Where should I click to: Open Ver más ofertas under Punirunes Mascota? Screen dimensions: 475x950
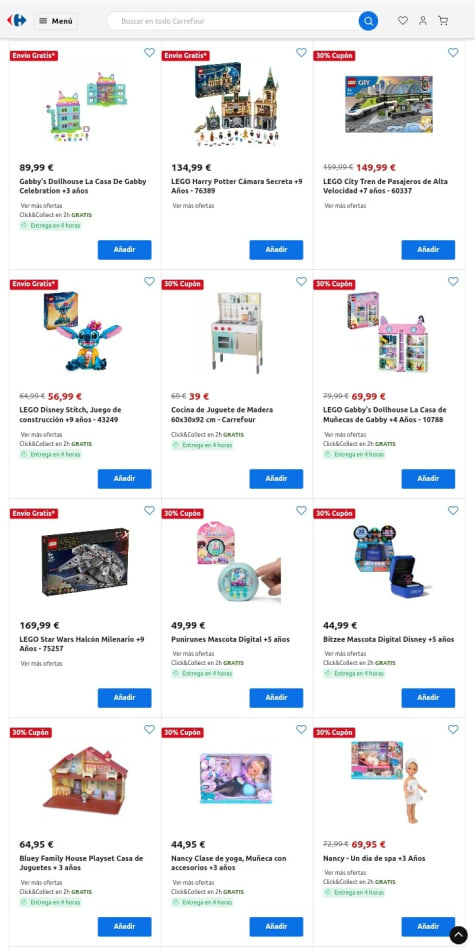click(x=193, y=654)
